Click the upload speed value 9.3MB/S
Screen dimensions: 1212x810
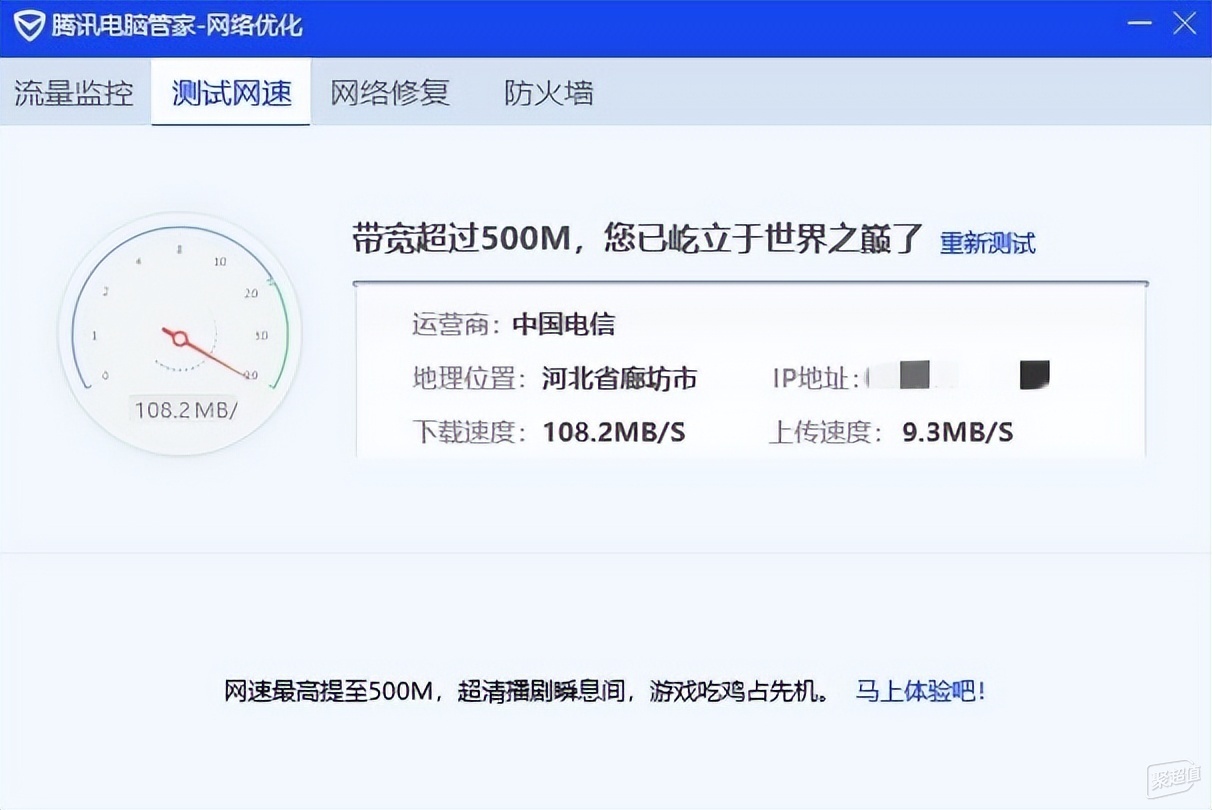pos(958,432)
